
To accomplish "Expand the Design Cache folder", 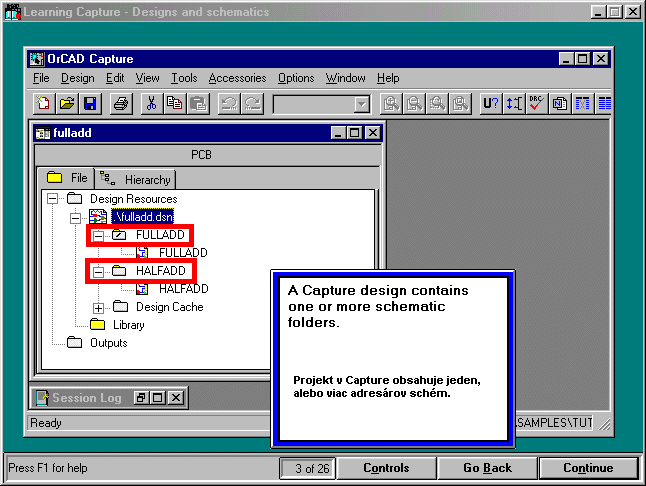I will (x=99, y=307).
